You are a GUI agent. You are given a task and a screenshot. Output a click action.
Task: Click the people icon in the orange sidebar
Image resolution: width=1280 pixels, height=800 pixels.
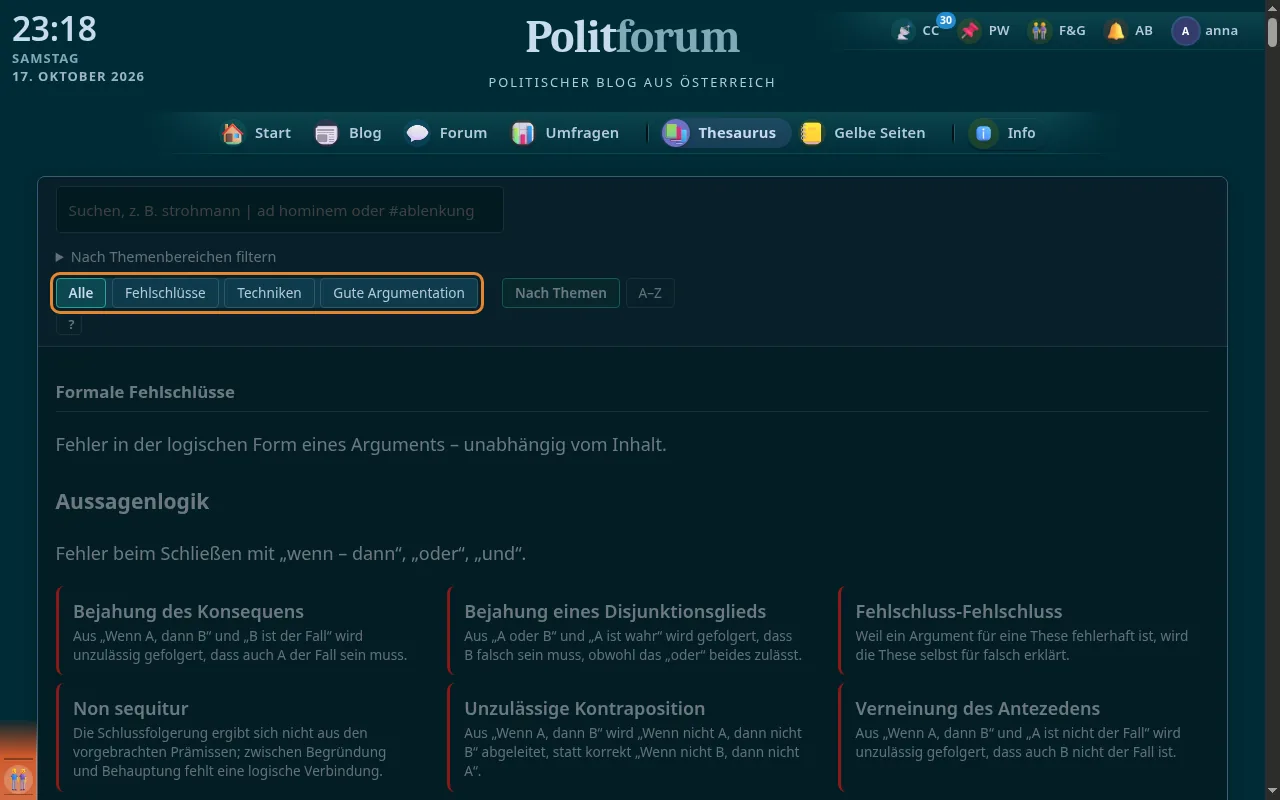[18, 778]
